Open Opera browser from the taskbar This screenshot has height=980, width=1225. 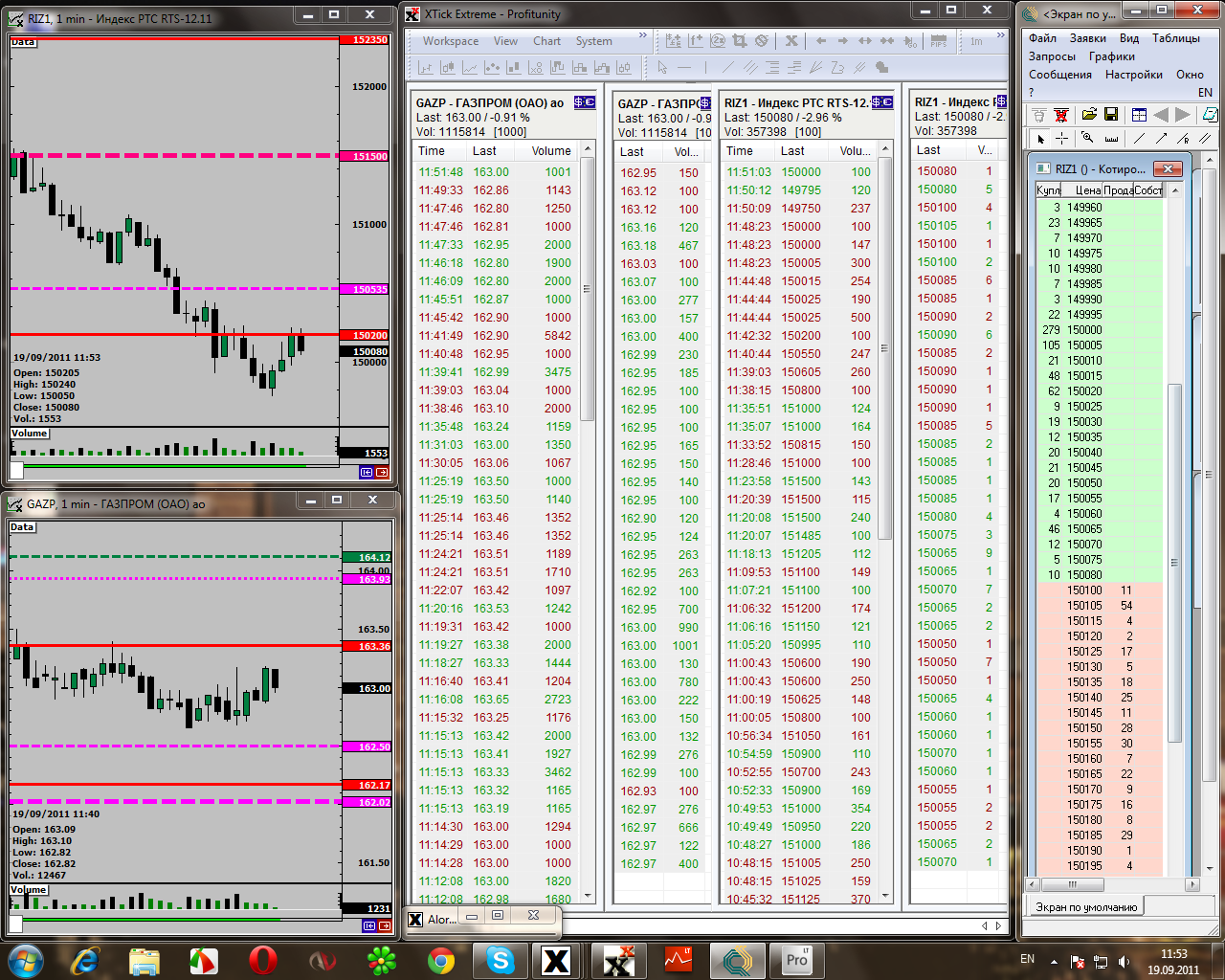(x=263, y=959)
